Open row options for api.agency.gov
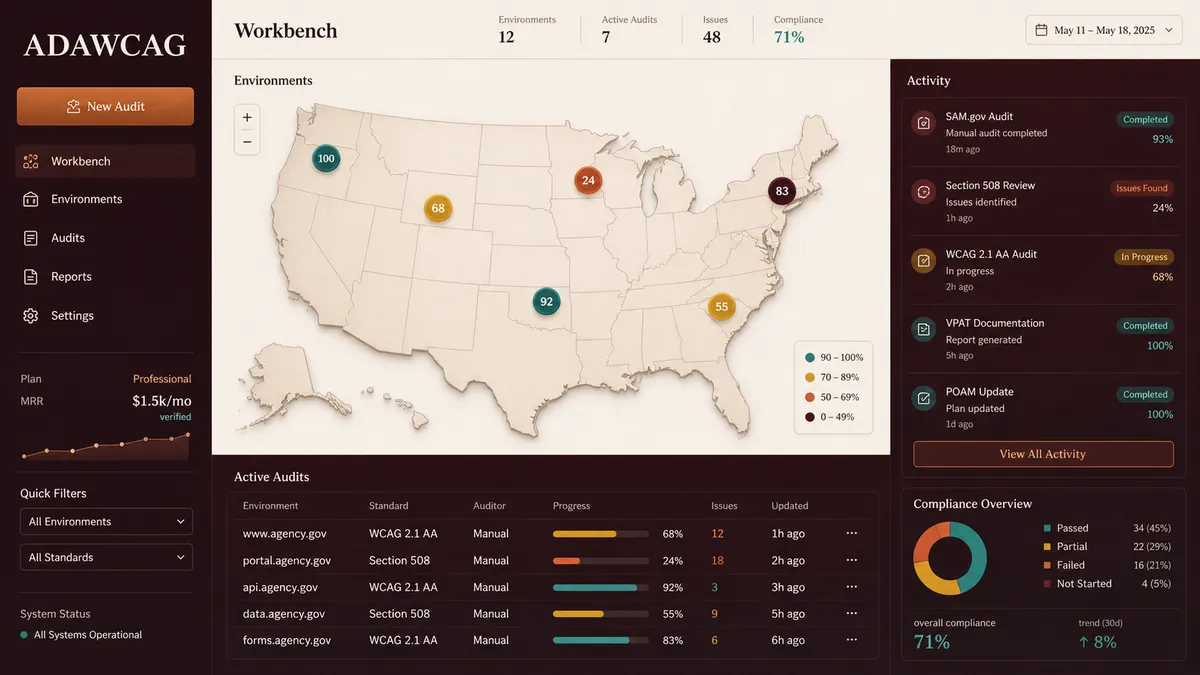 point(852,587)
